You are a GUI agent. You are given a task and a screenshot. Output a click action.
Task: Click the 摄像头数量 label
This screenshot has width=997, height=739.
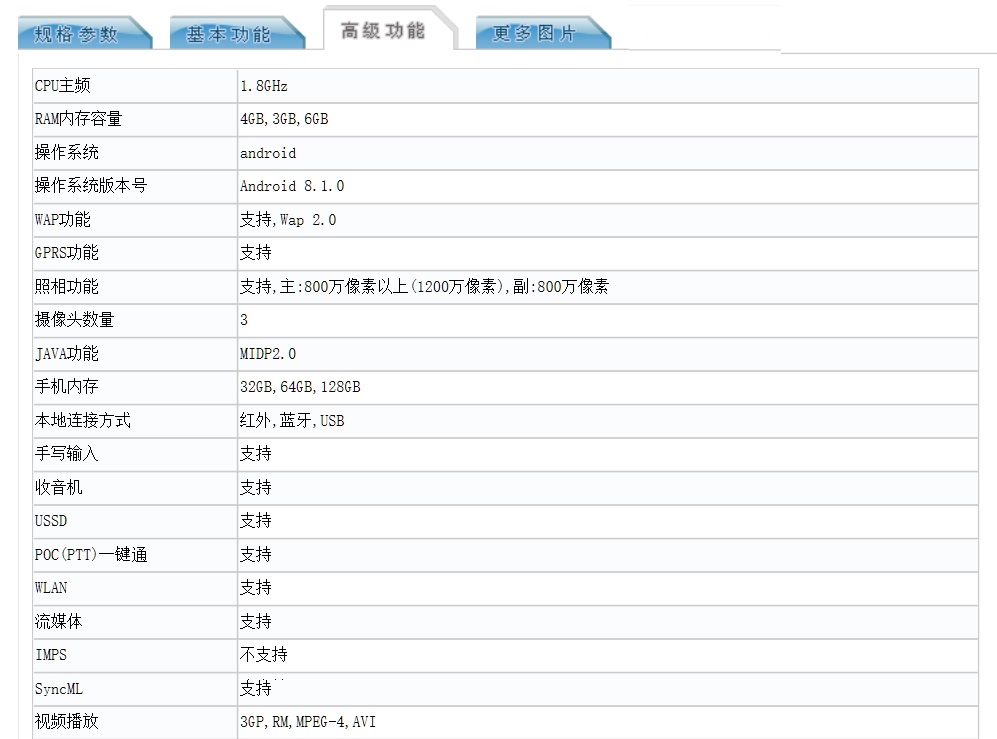(74, 319)
